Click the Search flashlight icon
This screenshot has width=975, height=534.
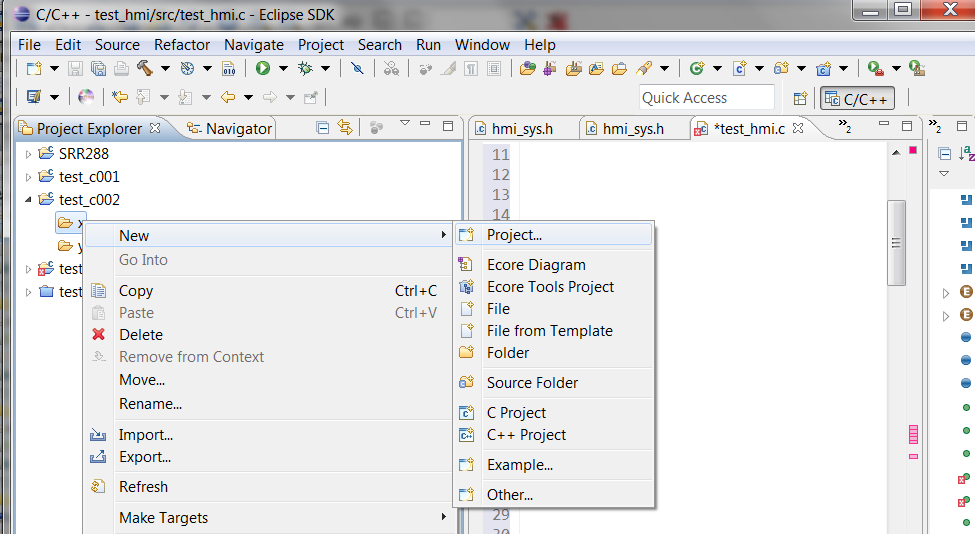pos(644,68)
